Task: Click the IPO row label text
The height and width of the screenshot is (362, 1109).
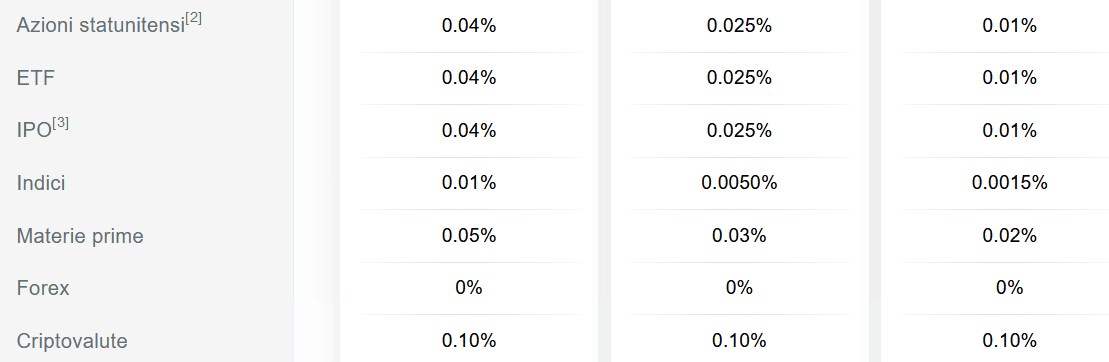Action: [x=34, y=131]
